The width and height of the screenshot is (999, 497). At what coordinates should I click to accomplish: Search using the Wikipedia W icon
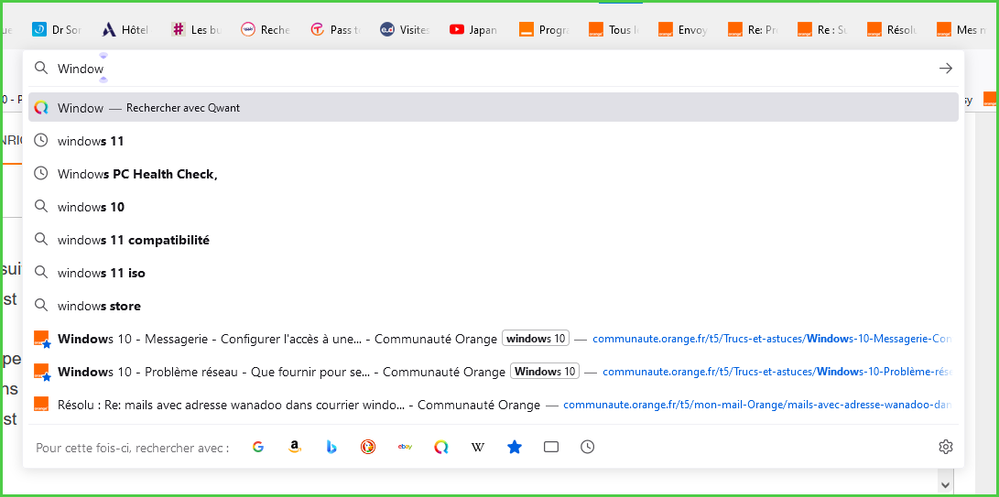(478, 447)
